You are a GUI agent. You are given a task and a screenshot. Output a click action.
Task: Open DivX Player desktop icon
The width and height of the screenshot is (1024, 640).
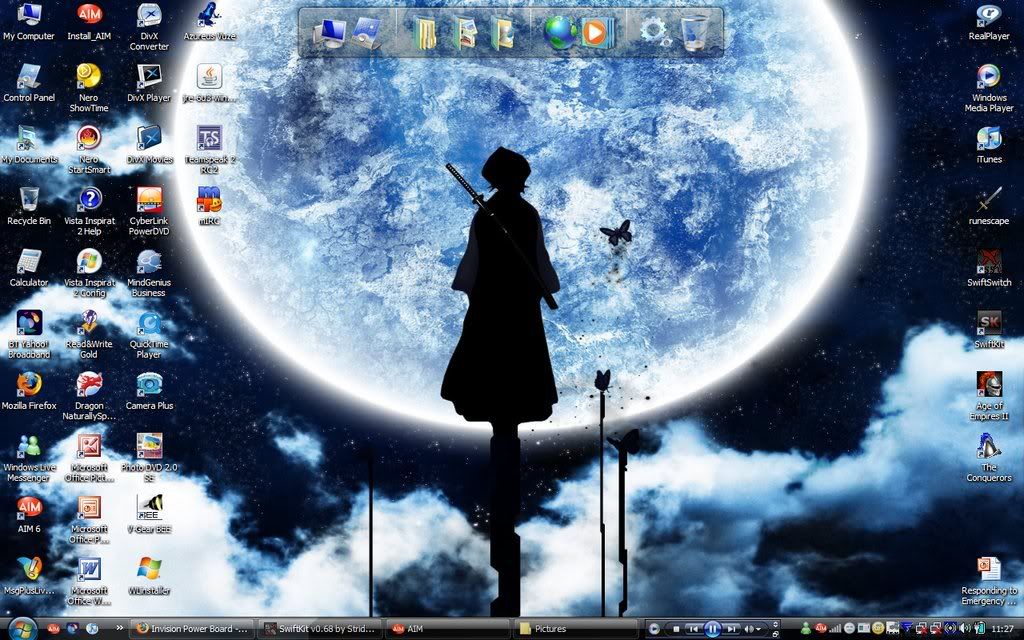coord(149,84)
